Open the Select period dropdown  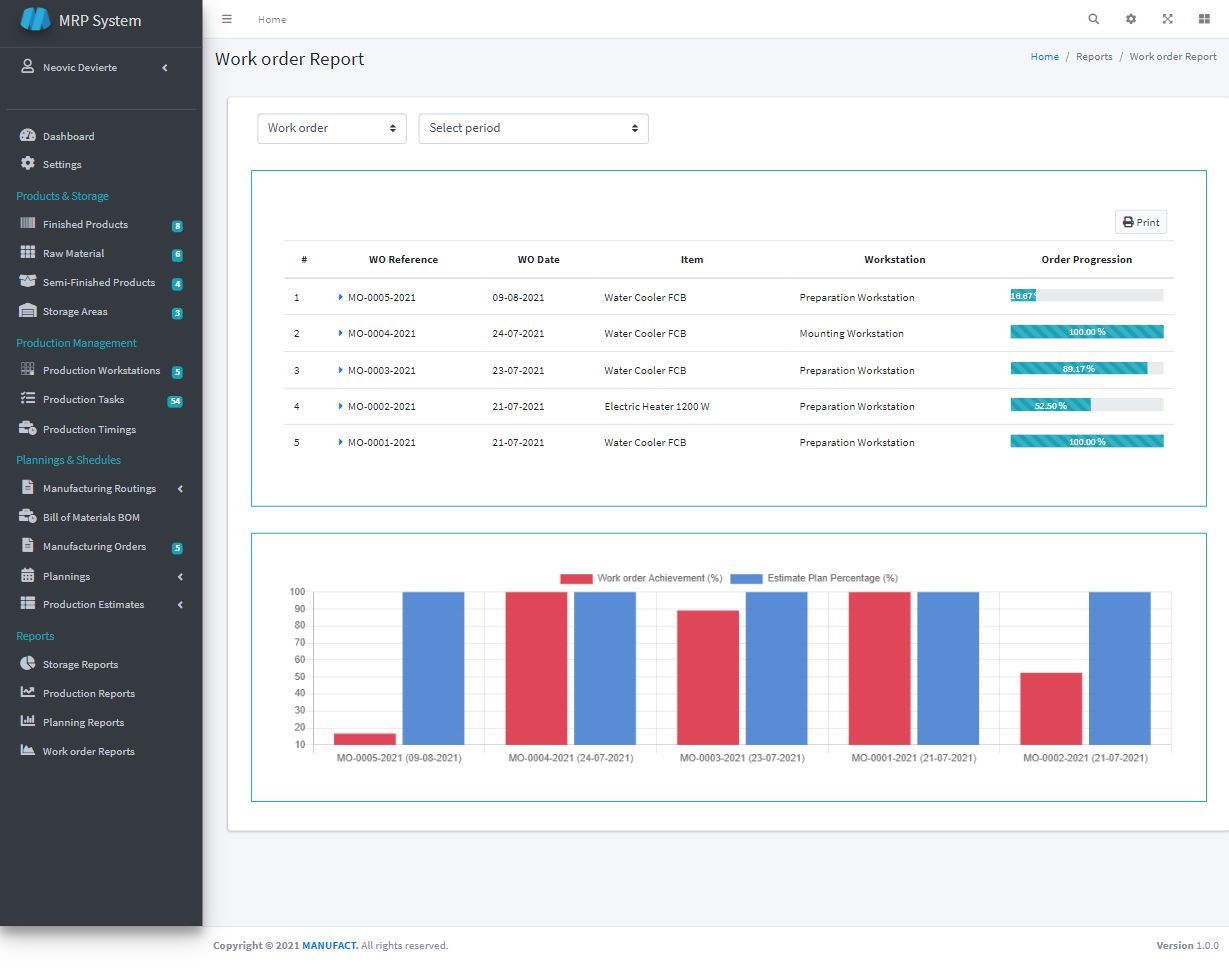(x=533, y=128)
